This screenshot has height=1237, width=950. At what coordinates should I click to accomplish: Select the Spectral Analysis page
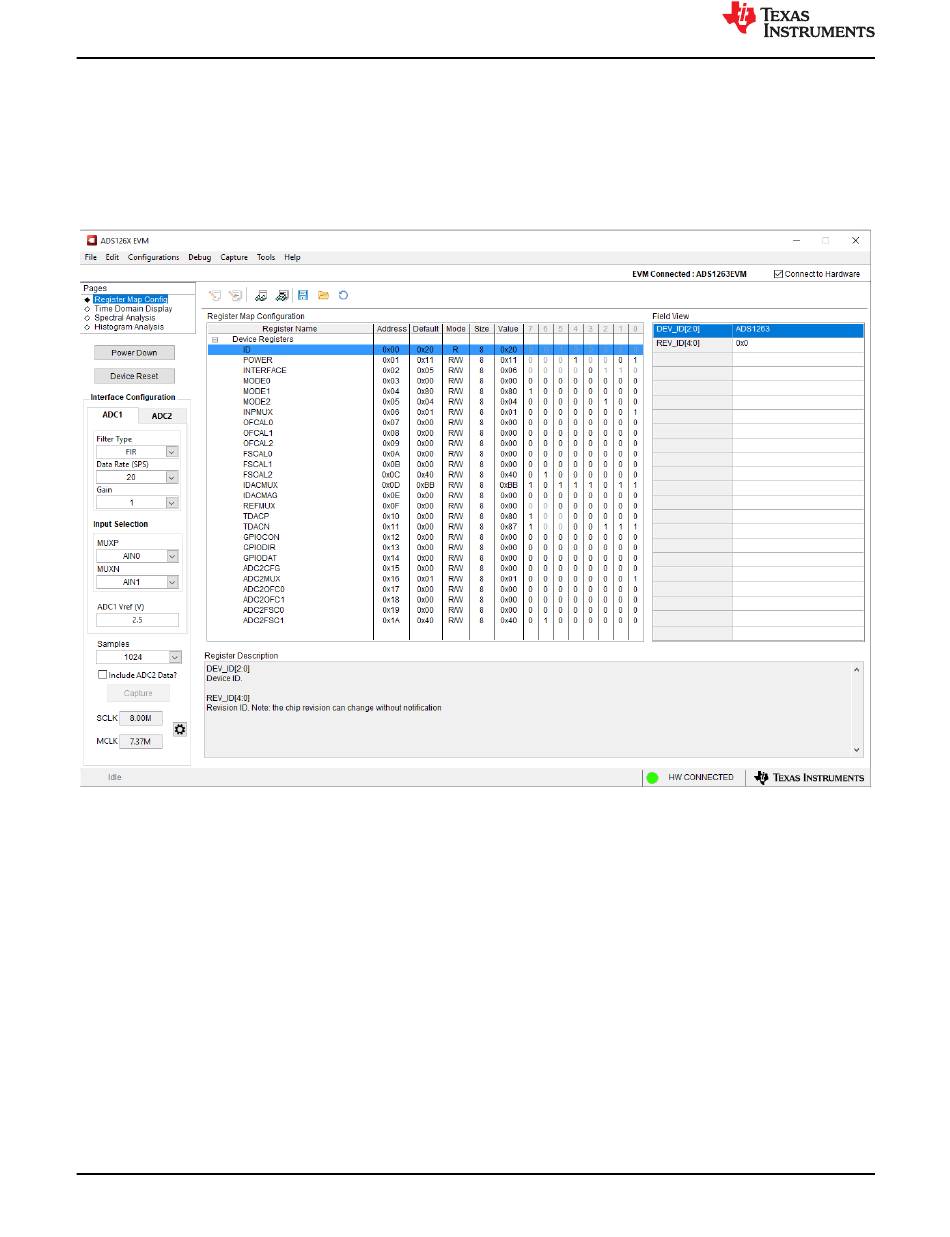[x=124, y=318]
